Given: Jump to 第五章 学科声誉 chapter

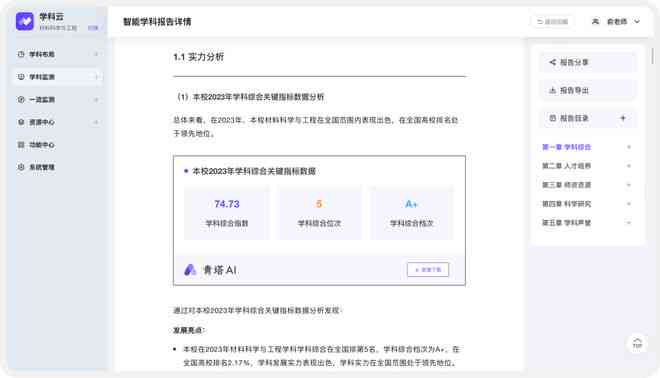Looking at the screenshot, I should (x=567, y=223).
